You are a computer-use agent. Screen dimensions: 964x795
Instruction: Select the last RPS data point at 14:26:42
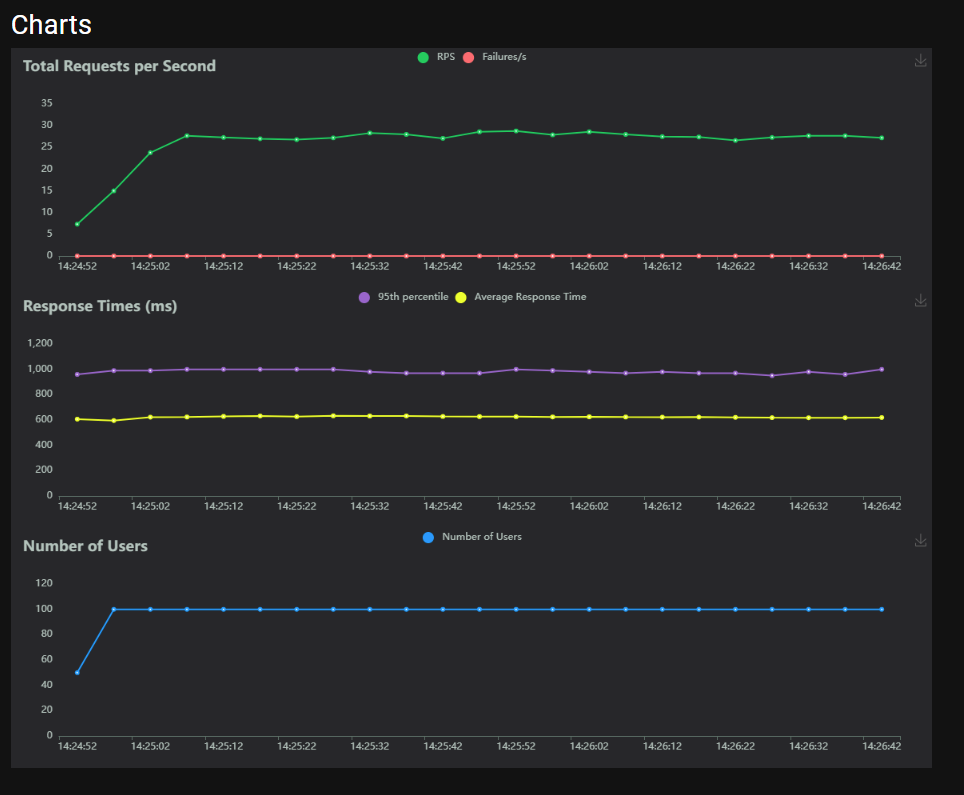881,138
